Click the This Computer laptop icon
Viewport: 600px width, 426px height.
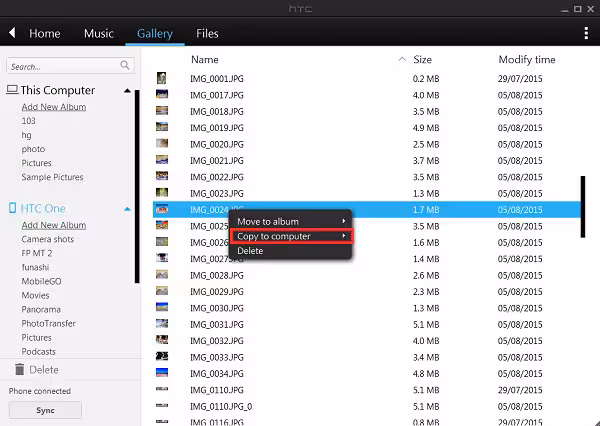(12, 90)
